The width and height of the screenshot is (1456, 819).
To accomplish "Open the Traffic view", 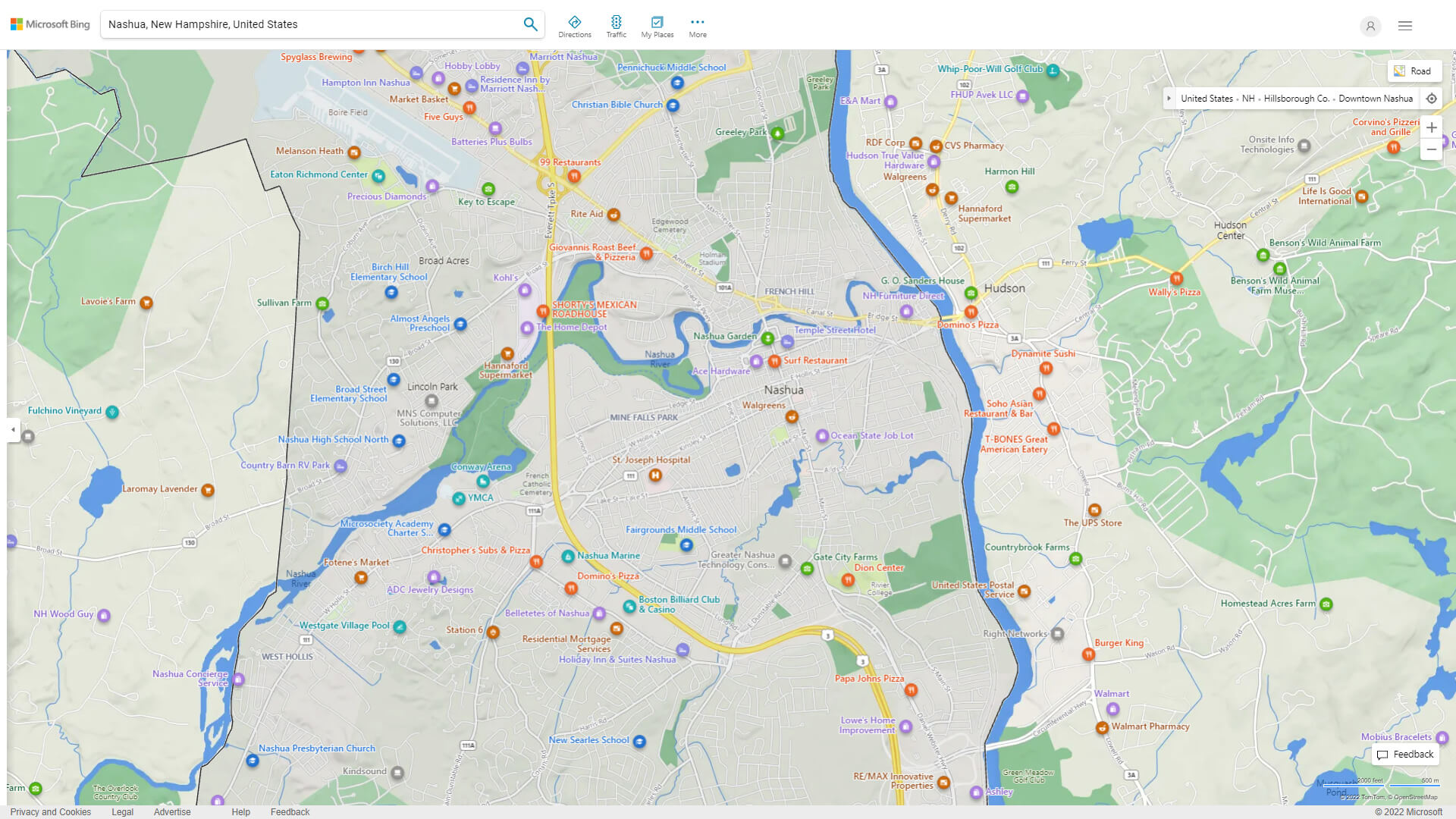I will coord(616,27).
